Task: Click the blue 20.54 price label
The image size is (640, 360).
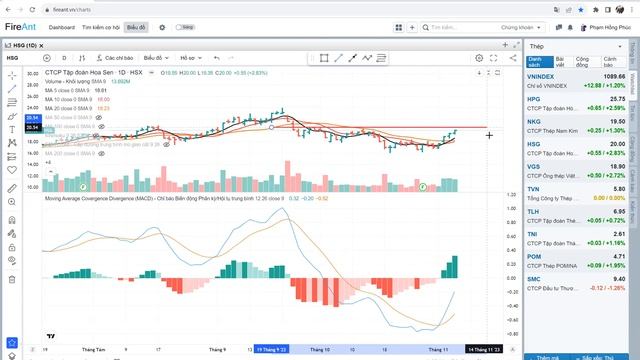Action: pyautogui.click(x=33, y=118)
